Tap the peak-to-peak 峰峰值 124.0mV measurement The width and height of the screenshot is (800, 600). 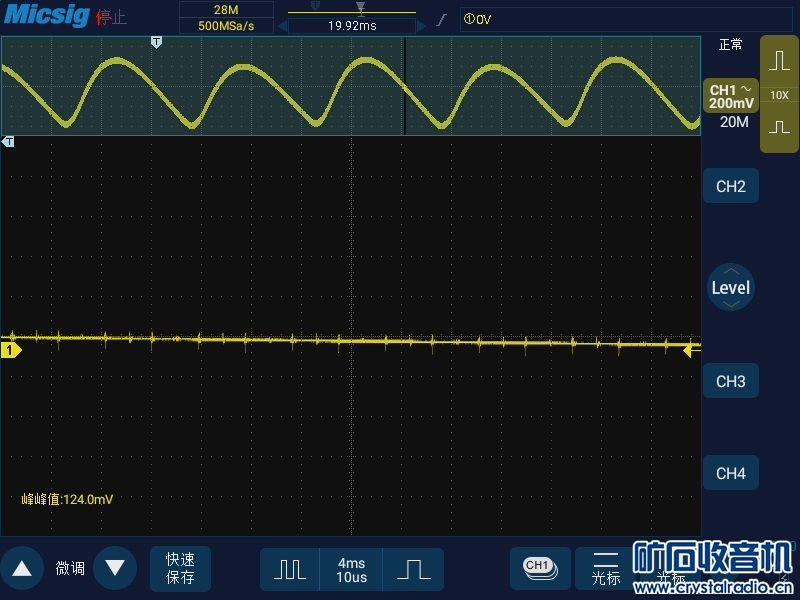tap(67, 499)
